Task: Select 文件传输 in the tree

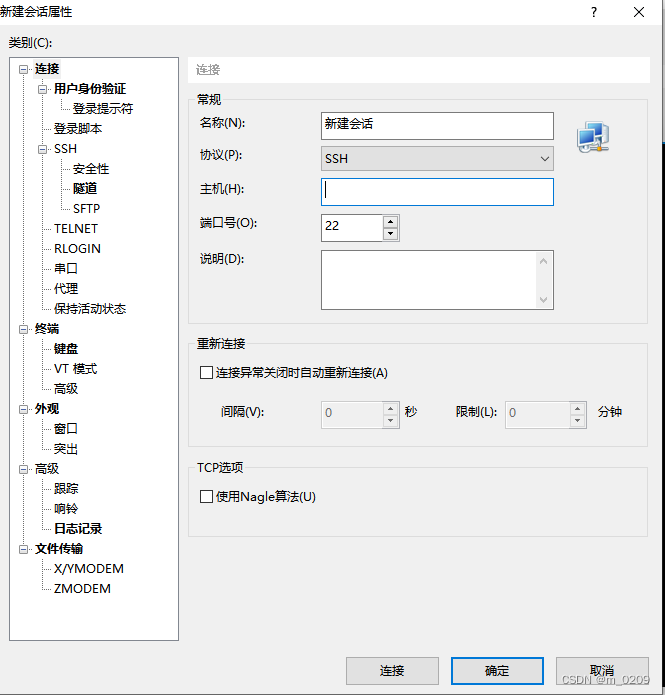Action: pos(59,549)
